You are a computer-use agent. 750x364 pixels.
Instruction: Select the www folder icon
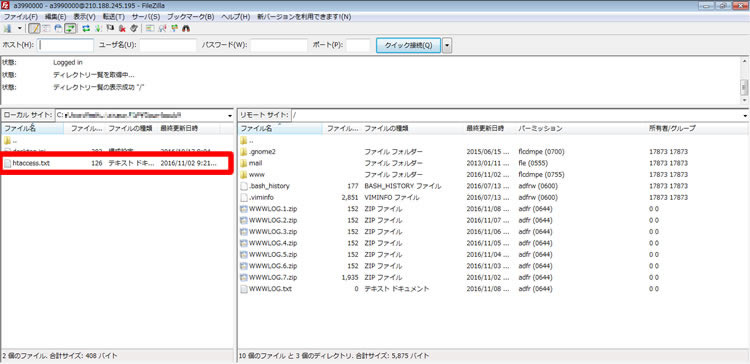243,175
